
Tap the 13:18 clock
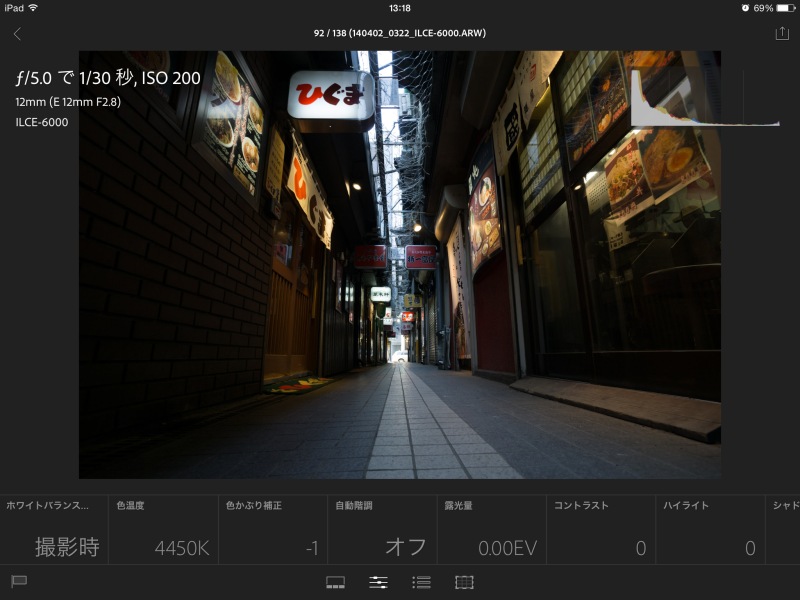pos(399,8)
